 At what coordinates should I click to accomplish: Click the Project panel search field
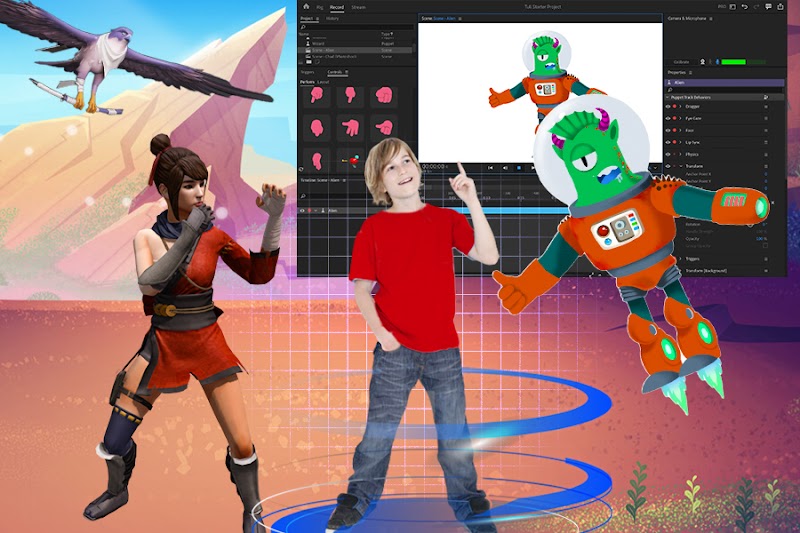tap(356, 27)
